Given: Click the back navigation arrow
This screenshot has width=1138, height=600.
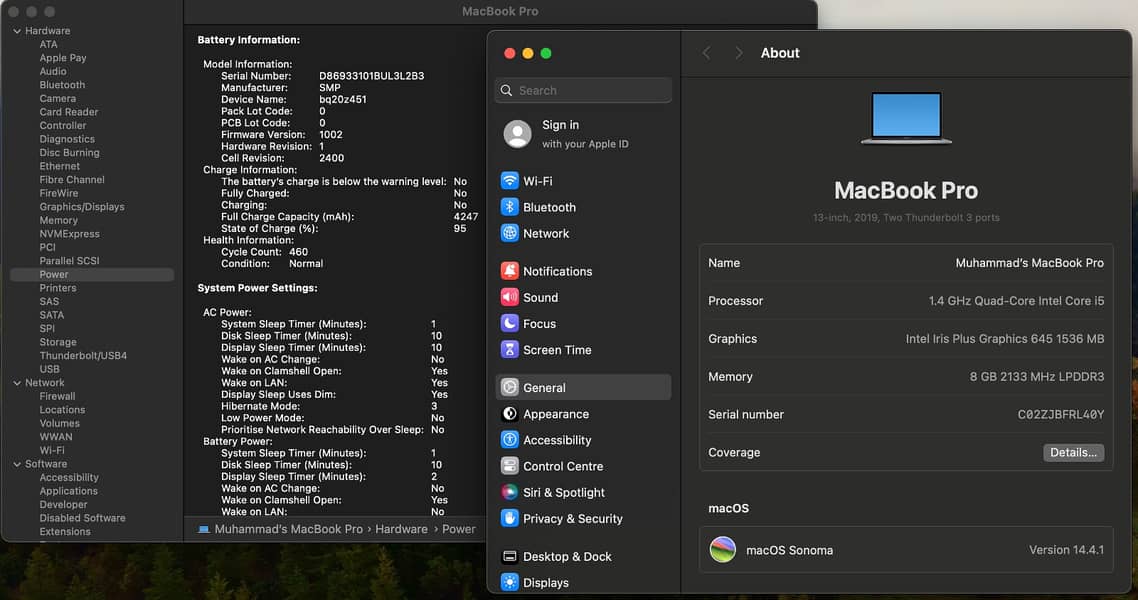Looking at the screenshot, I should 706,53.
